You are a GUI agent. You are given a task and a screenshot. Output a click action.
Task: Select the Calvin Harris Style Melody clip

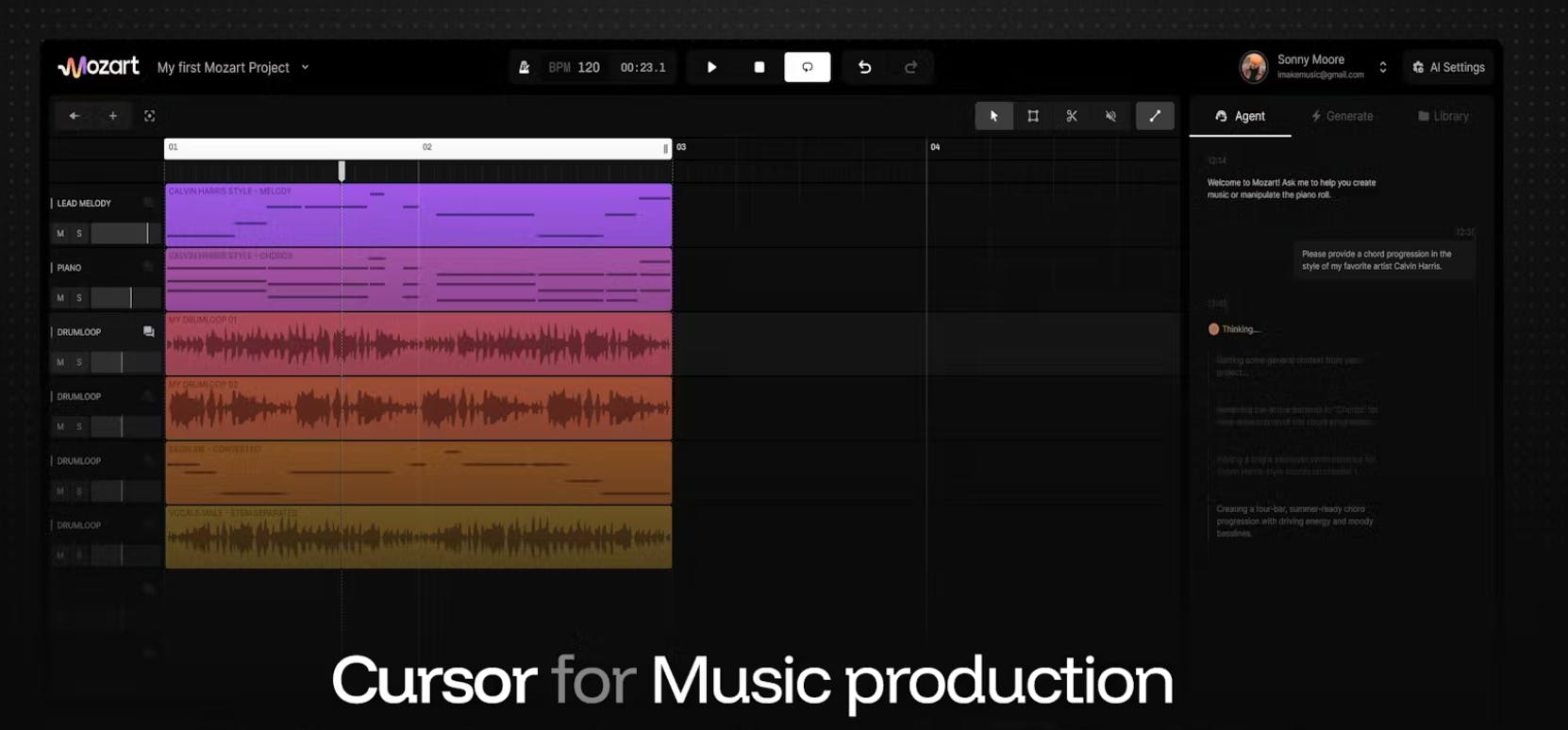[x=419, y=215]
